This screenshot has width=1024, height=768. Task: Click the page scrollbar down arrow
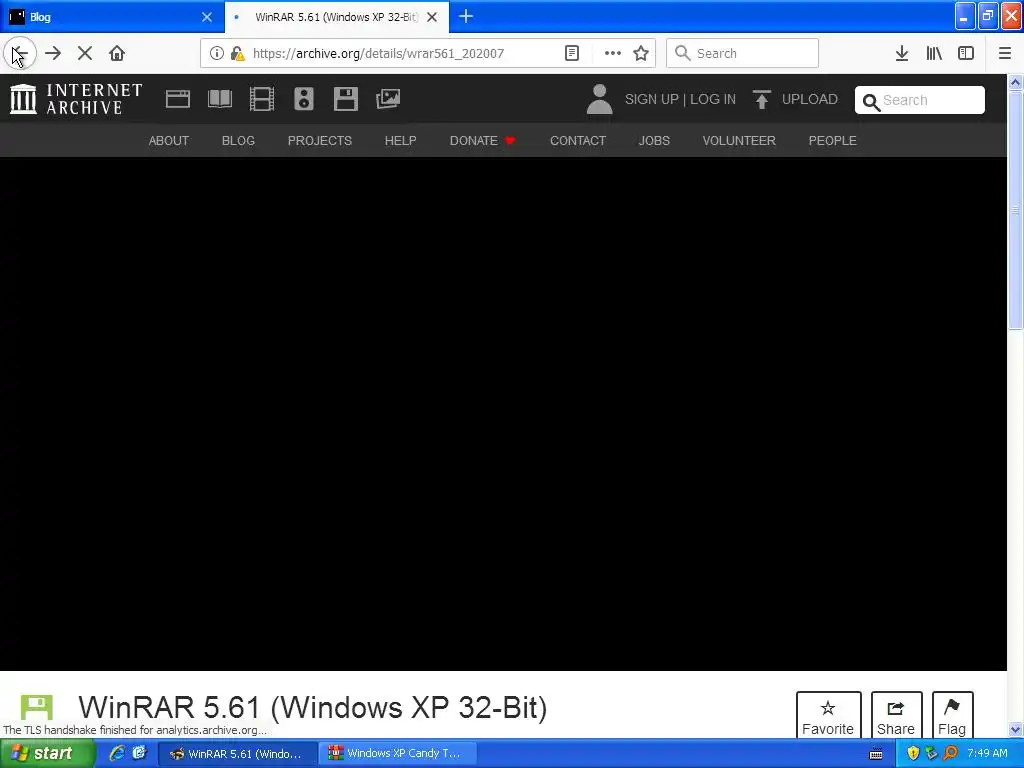click(1016, 729)
